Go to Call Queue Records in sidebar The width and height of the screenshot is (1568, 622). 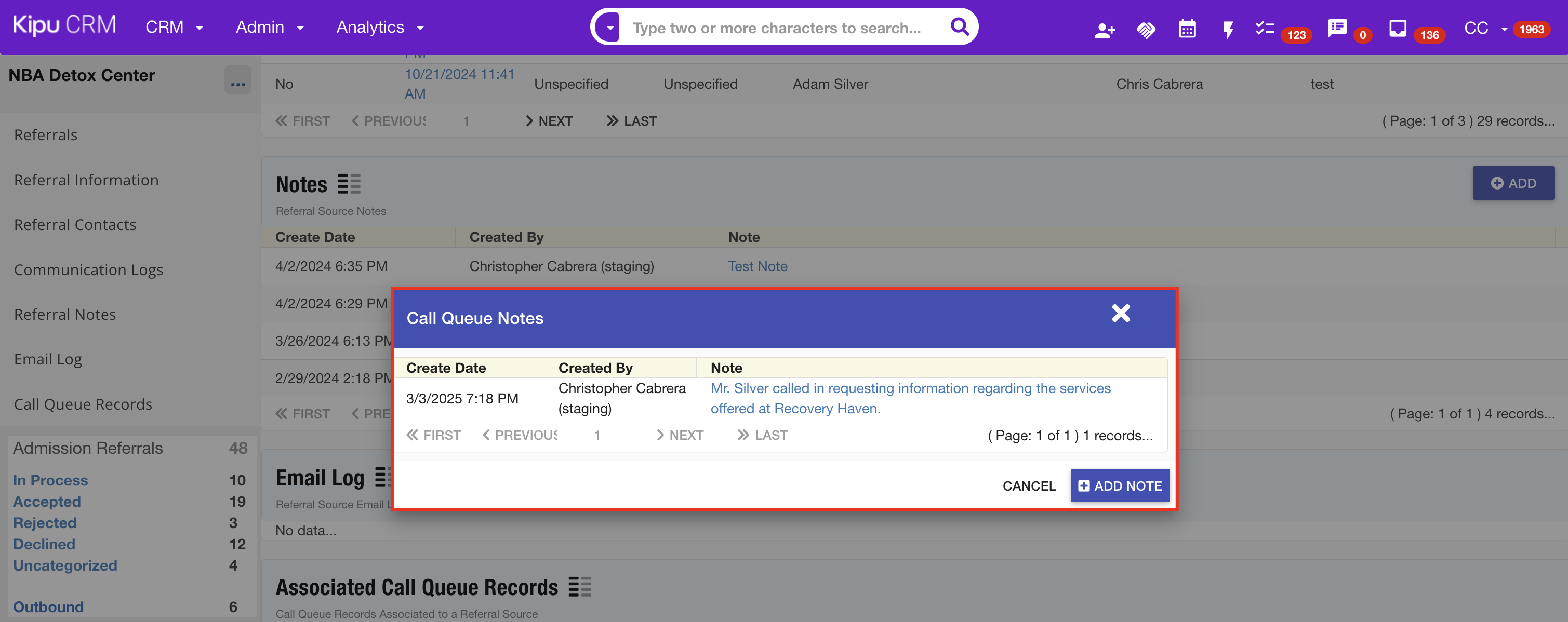(x=83, y=404)
